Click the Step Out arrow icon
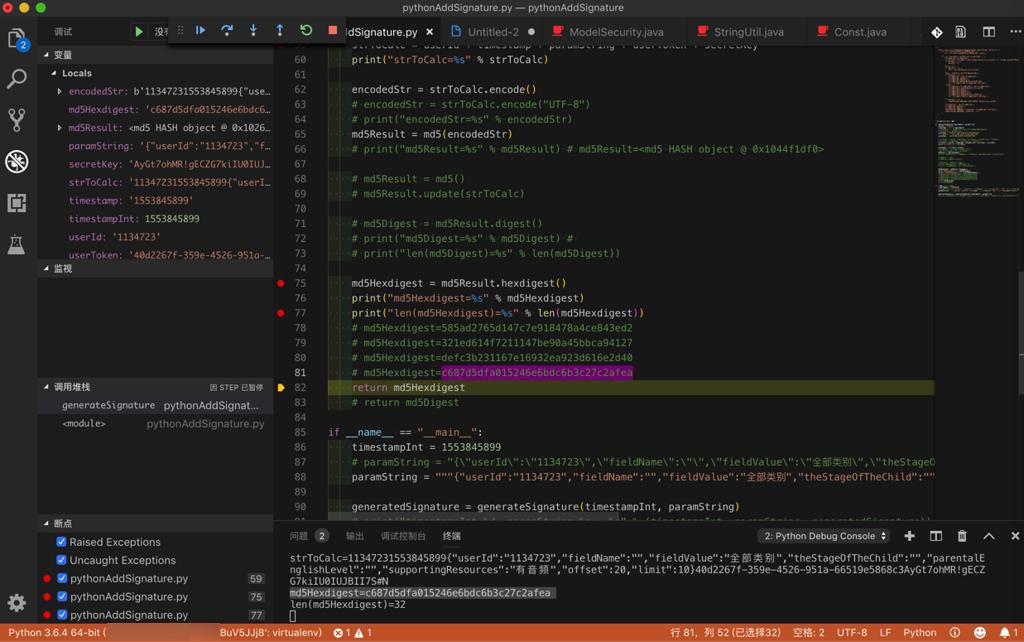 point(280,31)
